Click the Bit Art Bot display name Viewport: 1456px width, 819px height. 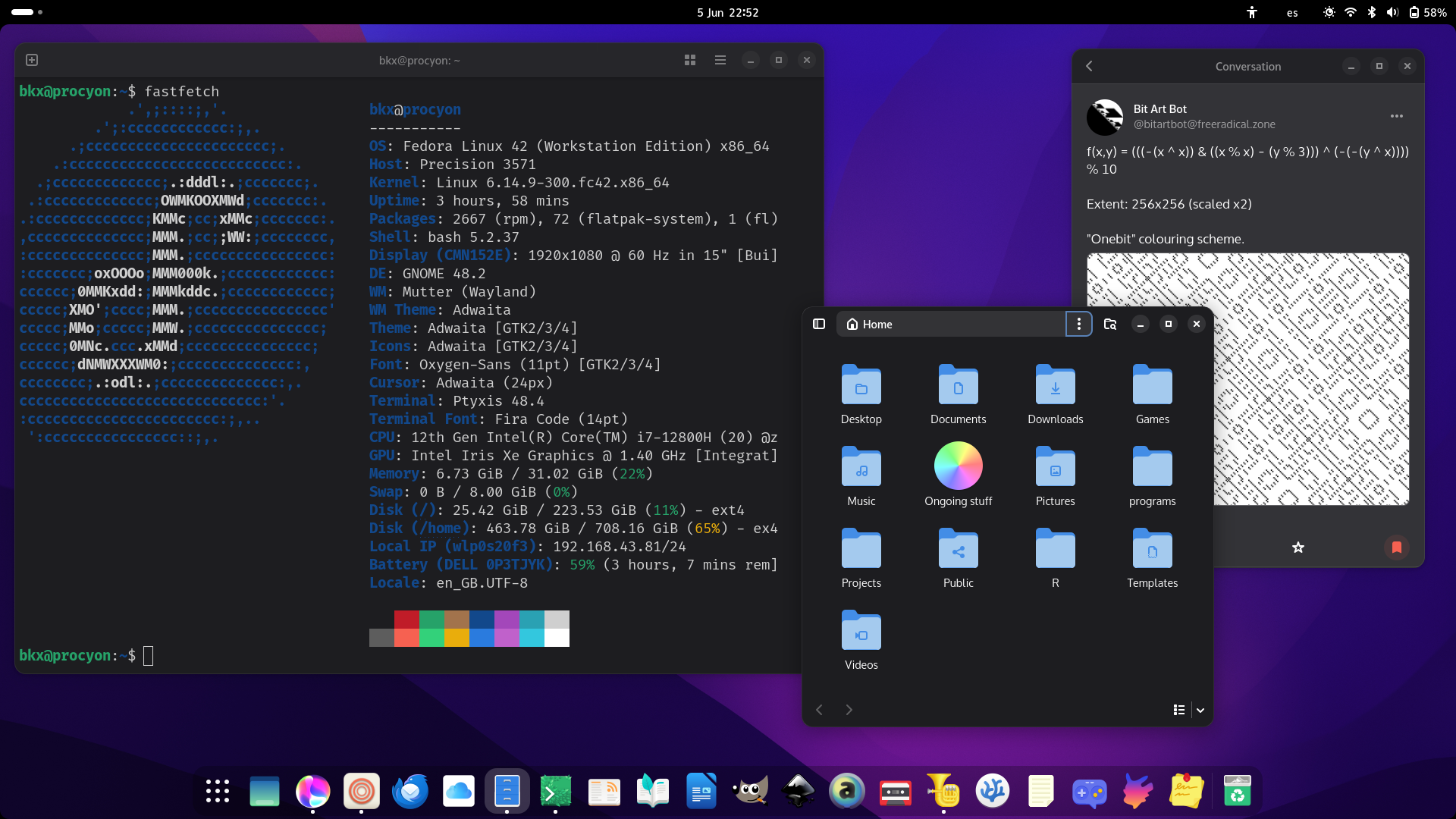[1159, 109]
